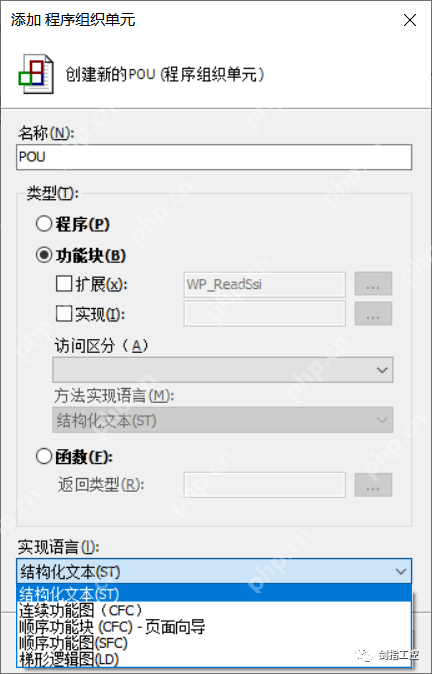Collapse the 实现语言 combo box arrow
The width and height of the screenshot is (432, 674).
[401, 571]
